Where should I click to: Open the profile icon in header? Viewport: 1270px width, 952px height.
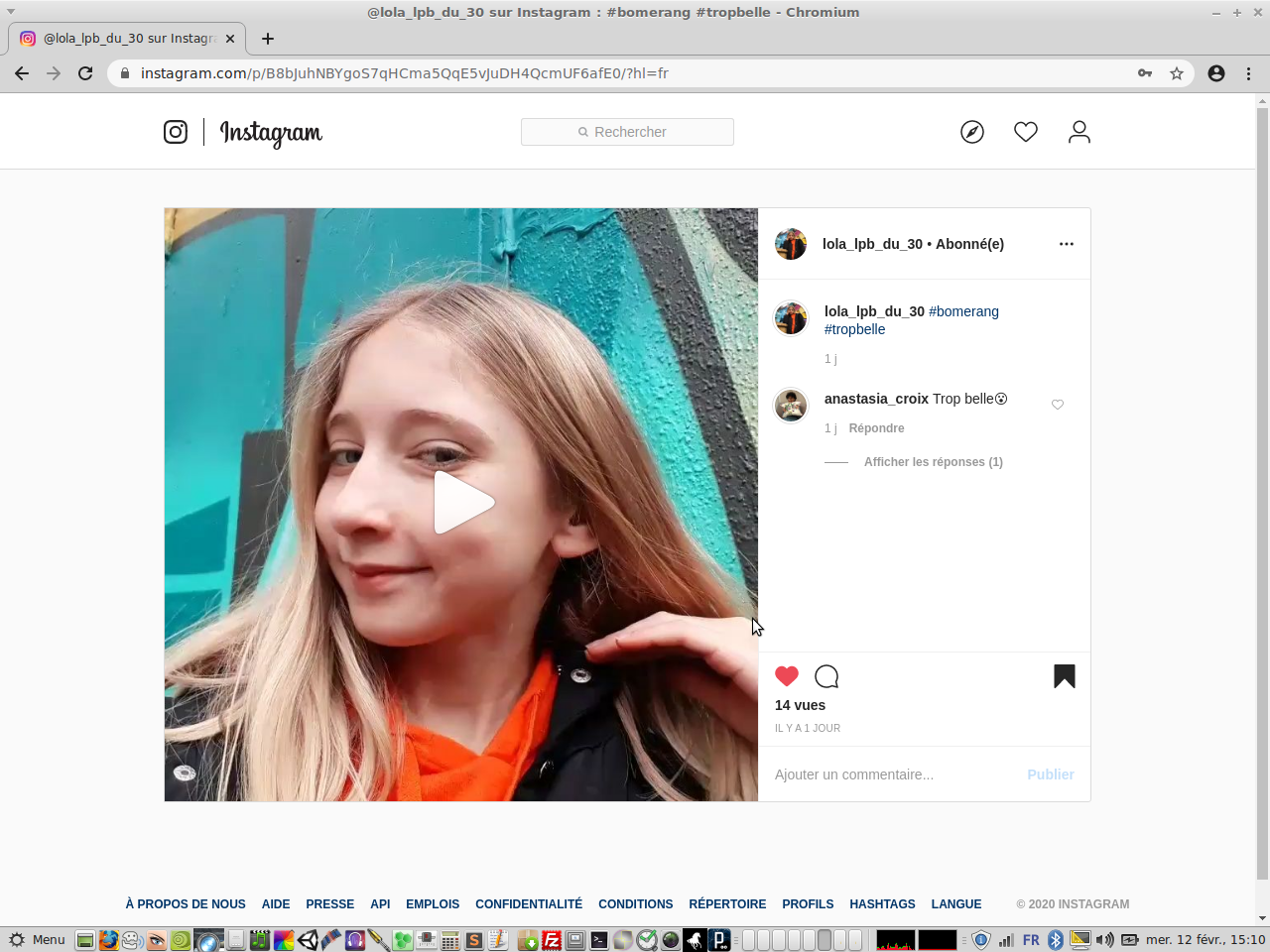(x=1079, y=132)
